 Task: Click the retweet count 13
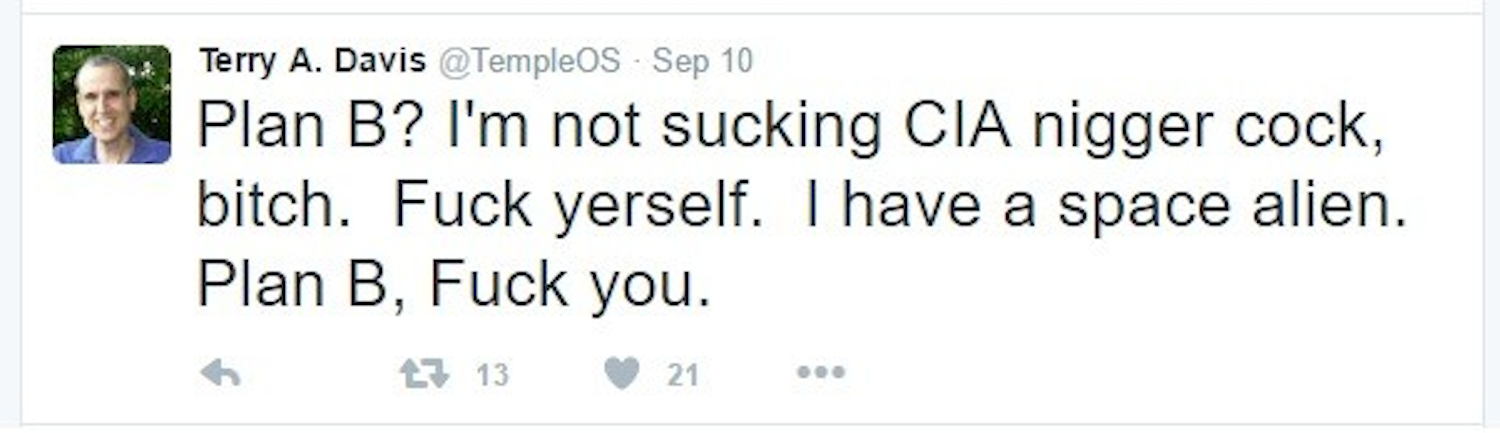(x=491, y=375)
